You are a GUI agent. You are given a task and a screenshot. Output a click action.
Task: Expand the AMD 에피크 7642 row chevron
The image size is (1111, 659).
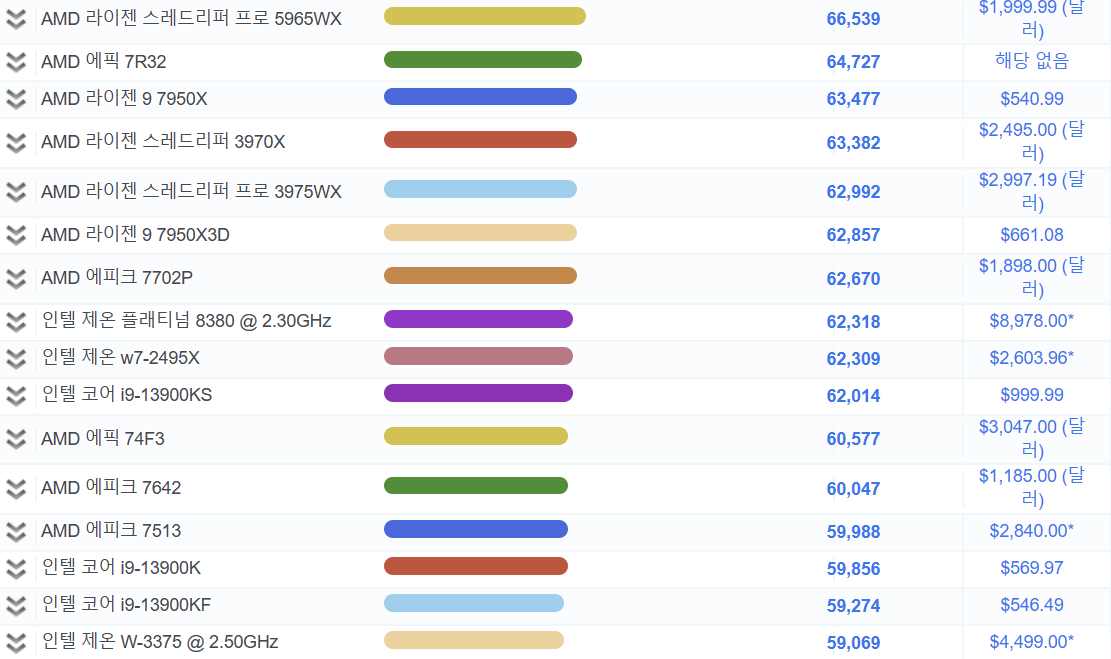tap(16, 488)
